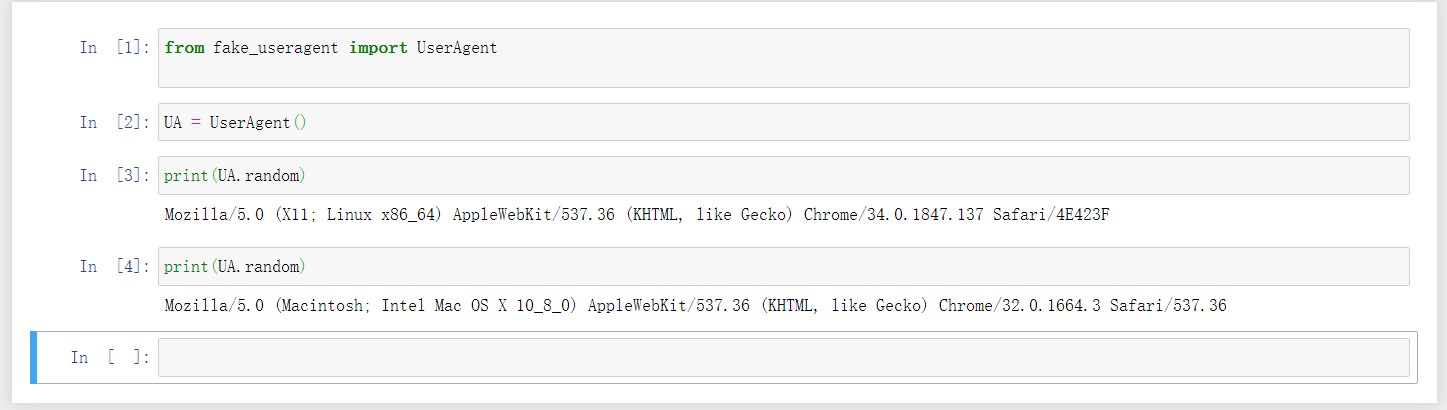
Task: Click the empty code cell at bottom
Action: click(783, 357)
